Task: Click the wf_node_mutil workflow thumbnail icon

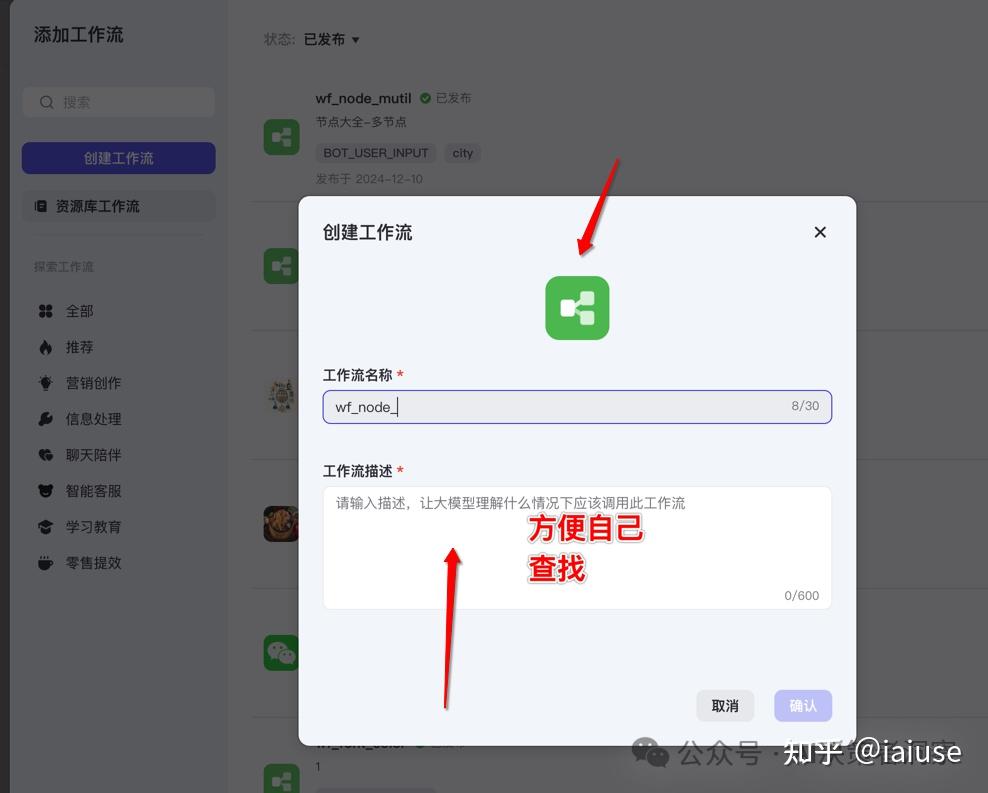Action: [x=281, y=136]
